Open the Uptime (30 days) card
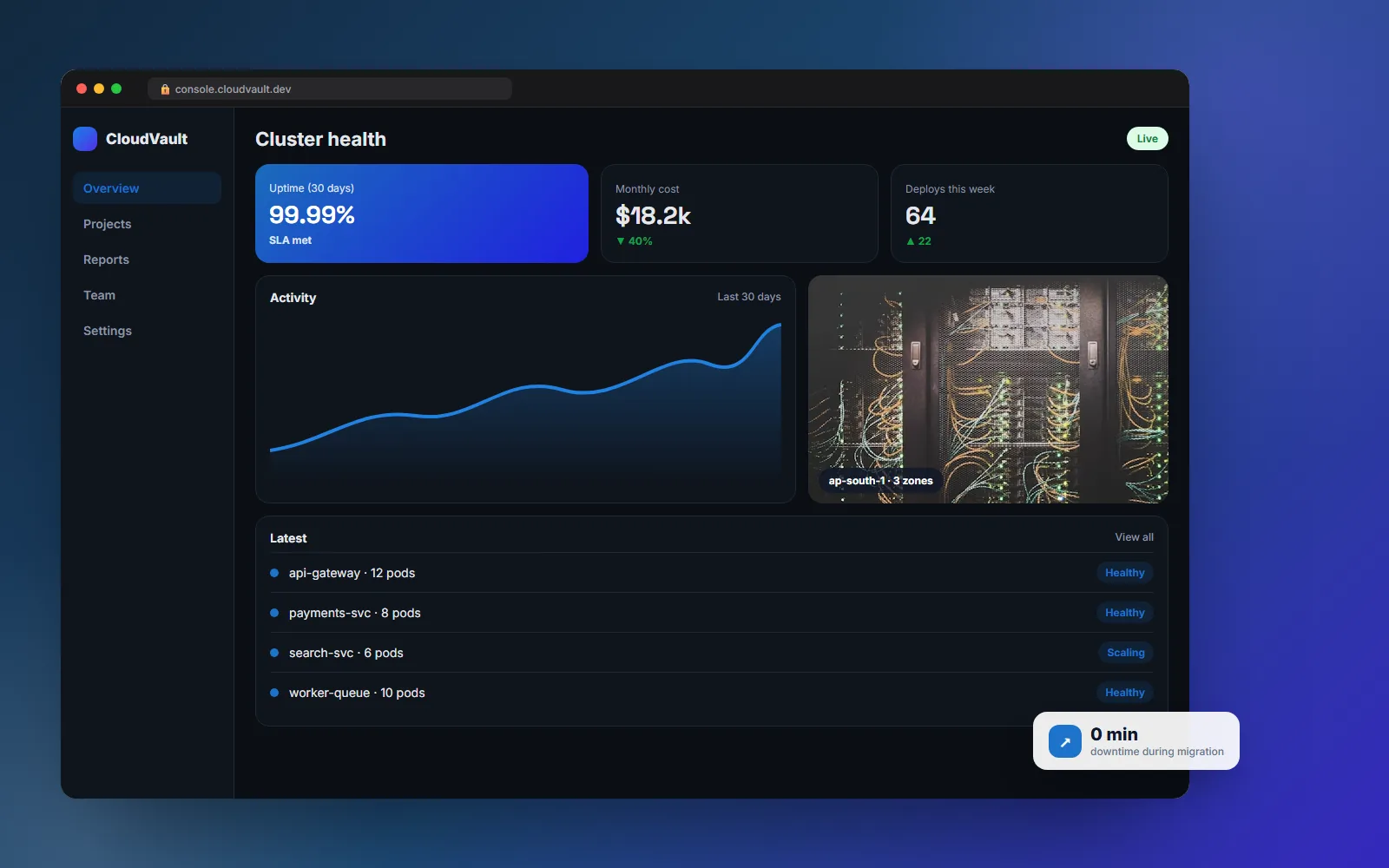This screenshot has height=868, width=1389. click(422, 214)
